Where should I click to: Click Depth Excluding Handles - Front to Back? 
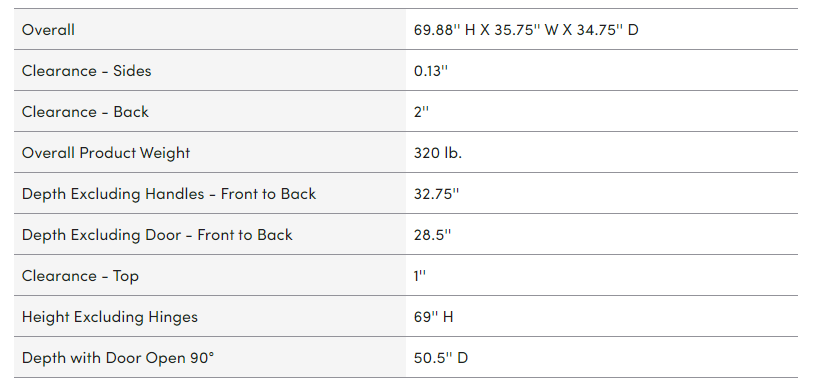pyautogui.click(x=169, y=194)
